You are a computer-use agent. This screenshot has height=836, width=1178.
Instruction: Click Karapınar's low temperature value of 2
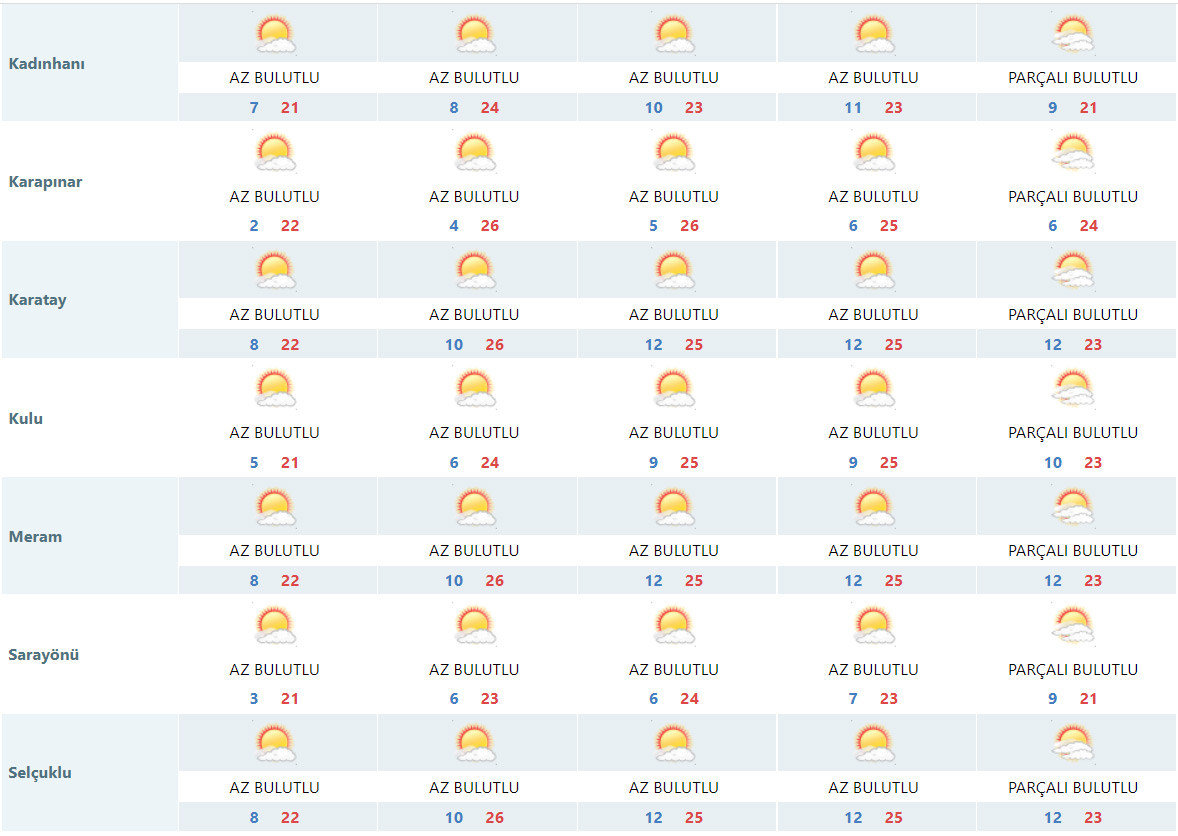(x=254, y=226)
